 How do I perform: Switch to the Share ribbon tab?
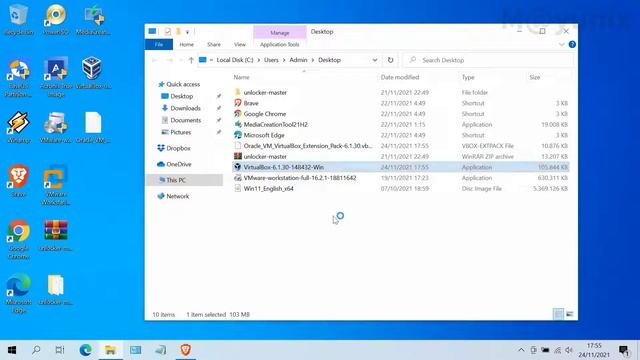pyautogui.click(x=214, y=44)
